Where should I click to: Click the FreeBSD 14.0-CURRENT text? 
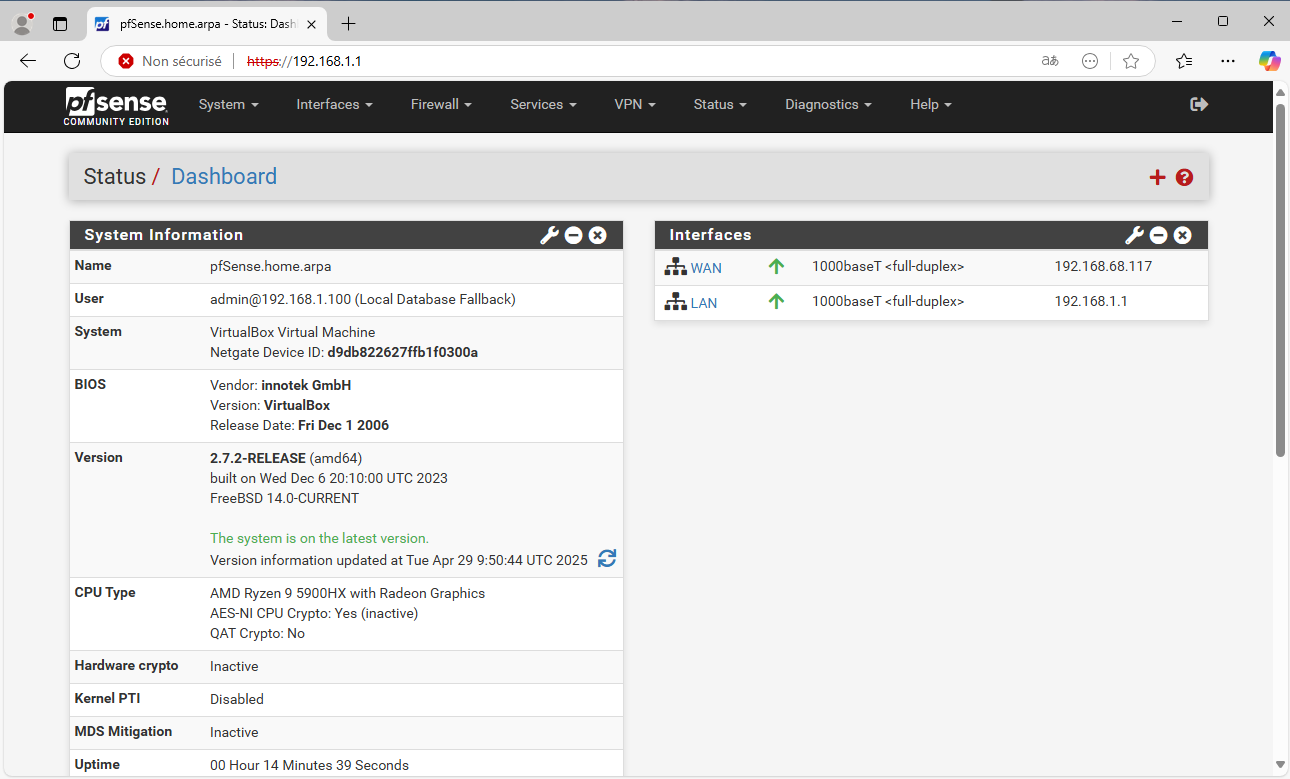284,498
